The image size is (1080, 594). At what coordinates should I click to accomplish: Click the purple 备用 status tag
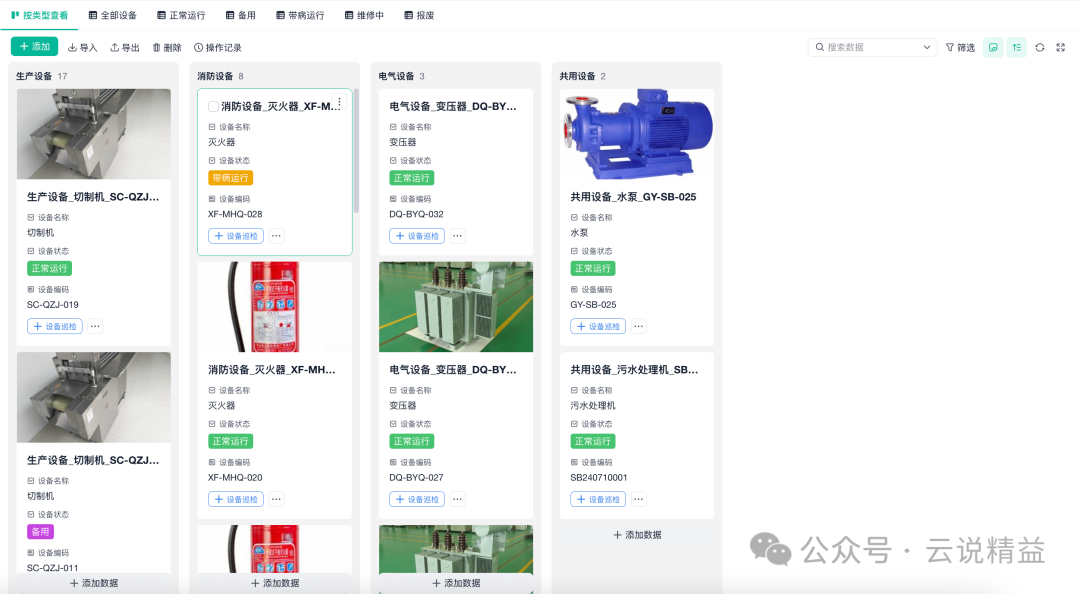(x=40, y=531)
